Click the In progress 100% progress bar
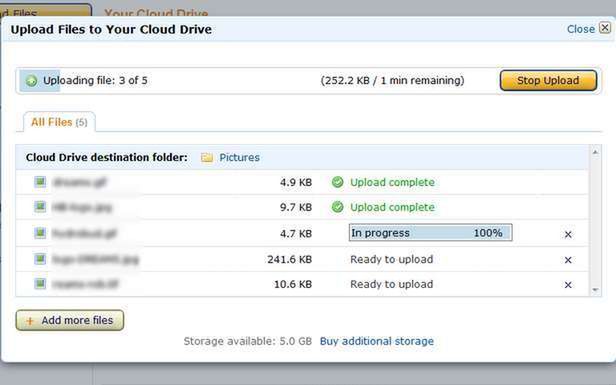The height and width of the screenshot is (385, 616). tap(431, 233)
